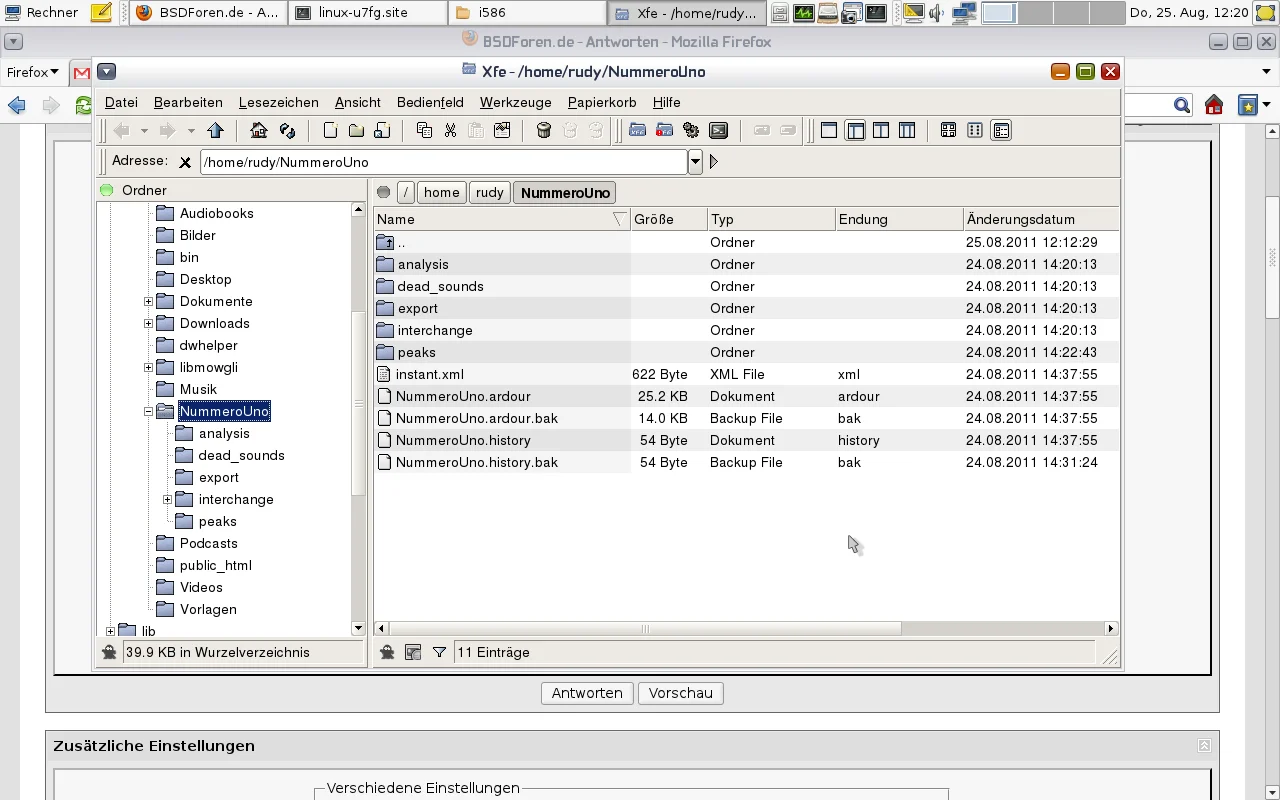The image size is (1280, 800).
Task: Toggle the one-panel layout view
Action: point(829,131)
